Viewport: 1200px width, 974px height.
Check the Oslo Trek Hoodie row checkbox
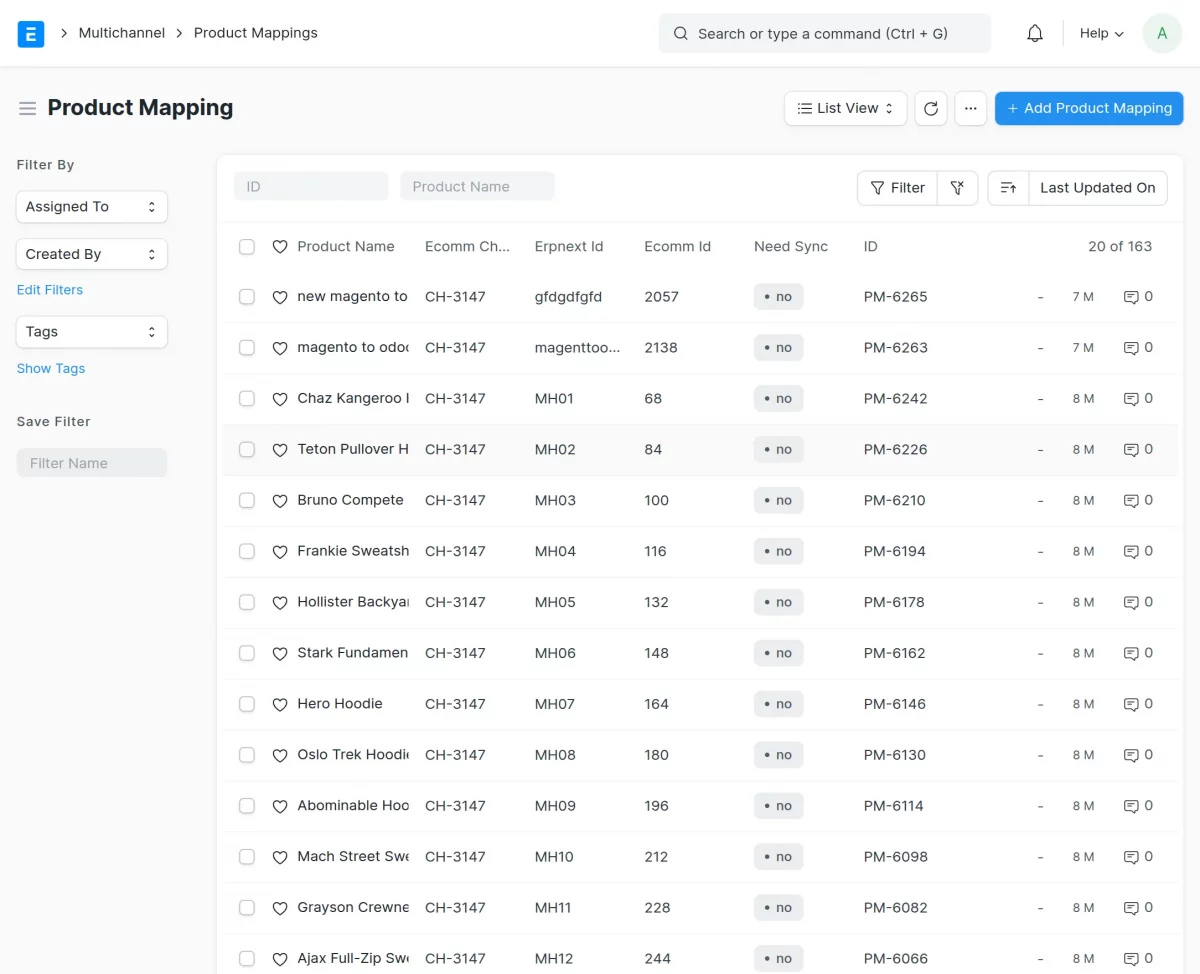pyautogui.click(x=247, y=755)
